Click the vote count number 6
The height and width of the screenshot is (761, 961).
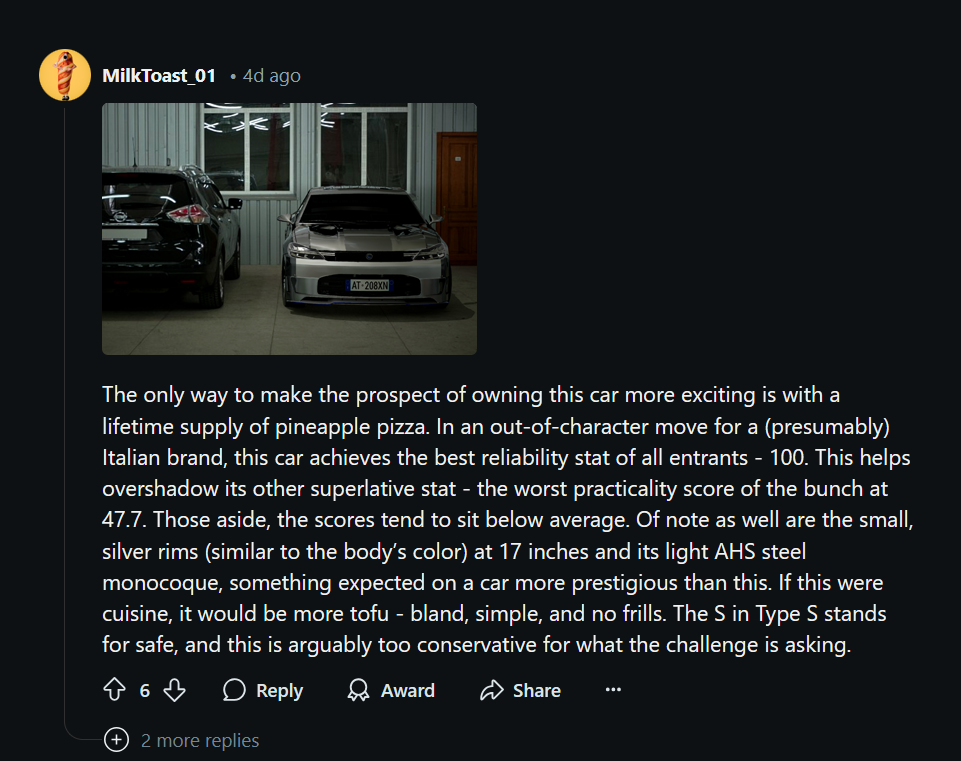pos(145,690)
